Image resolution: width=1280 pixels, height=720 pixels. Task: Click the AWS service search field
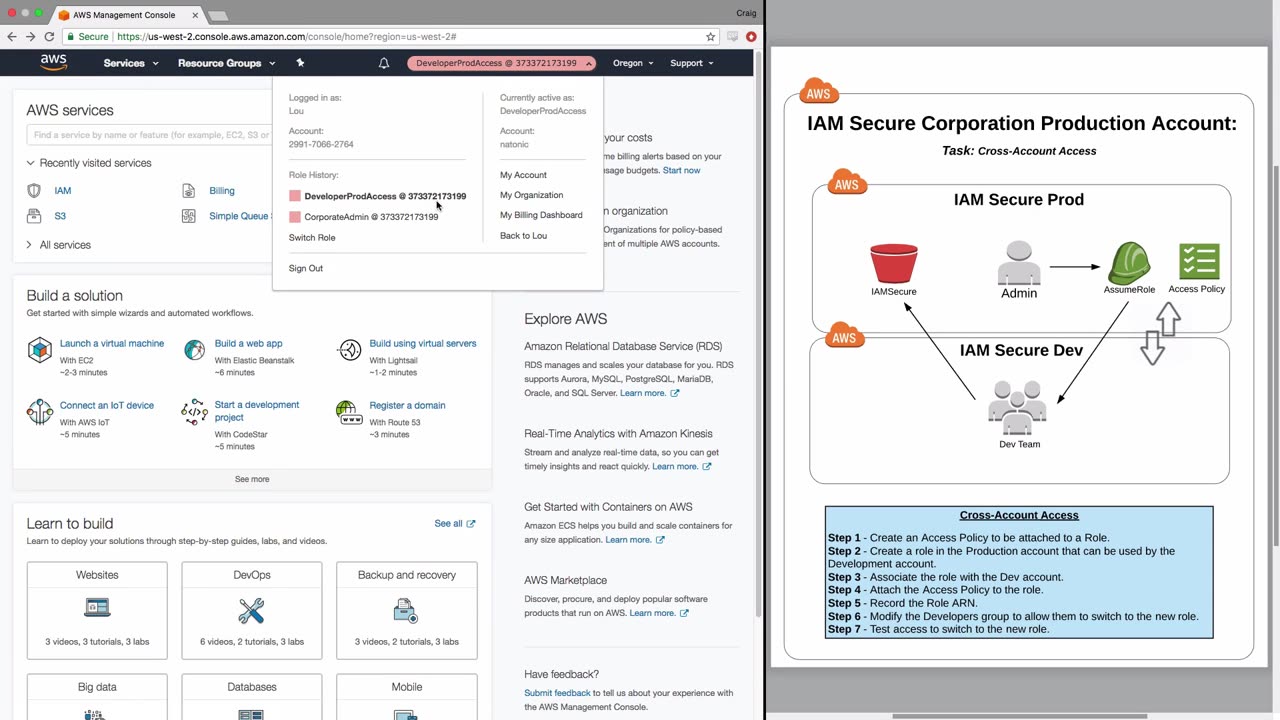click(150, 135)
